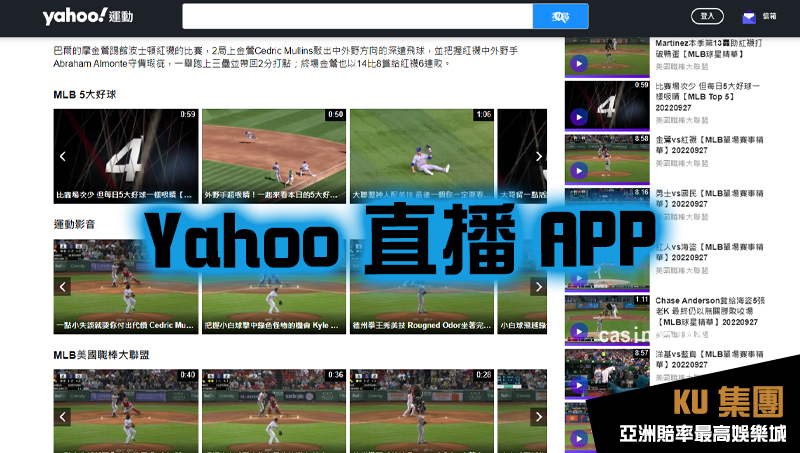Open the Yahoo 運動 logo home link
800x453 pixels.
tap(88, 16)
